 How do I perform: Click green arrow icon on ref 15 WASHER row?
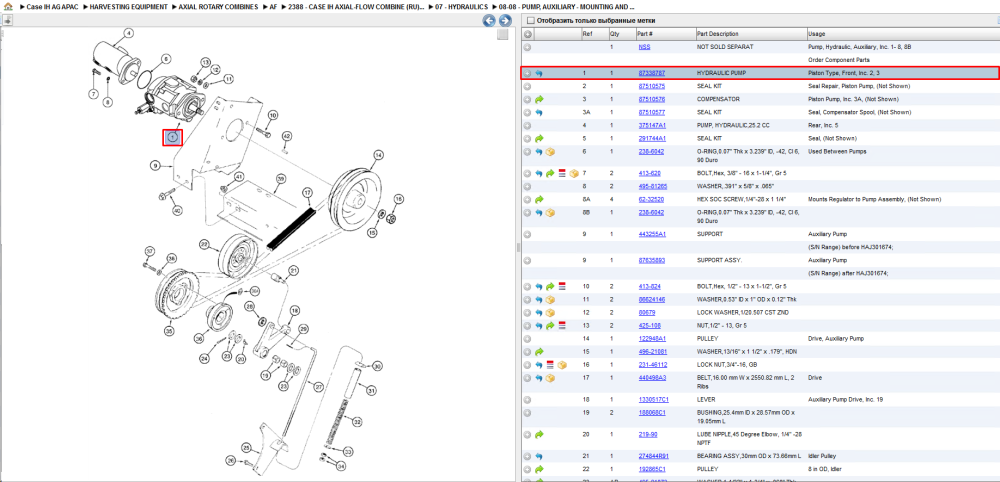pos(539,352)
